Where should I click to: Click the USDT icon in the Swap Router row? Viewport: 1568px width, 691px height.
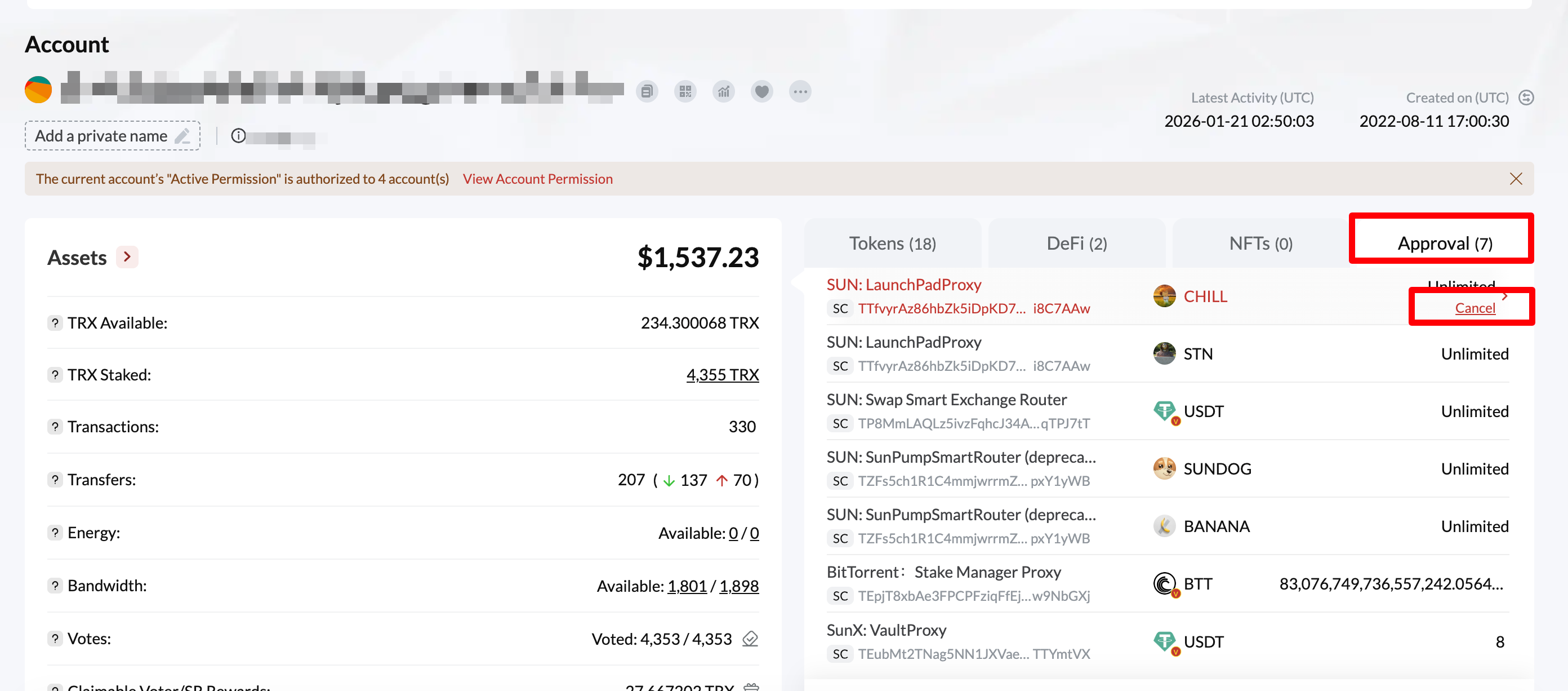1165,412
